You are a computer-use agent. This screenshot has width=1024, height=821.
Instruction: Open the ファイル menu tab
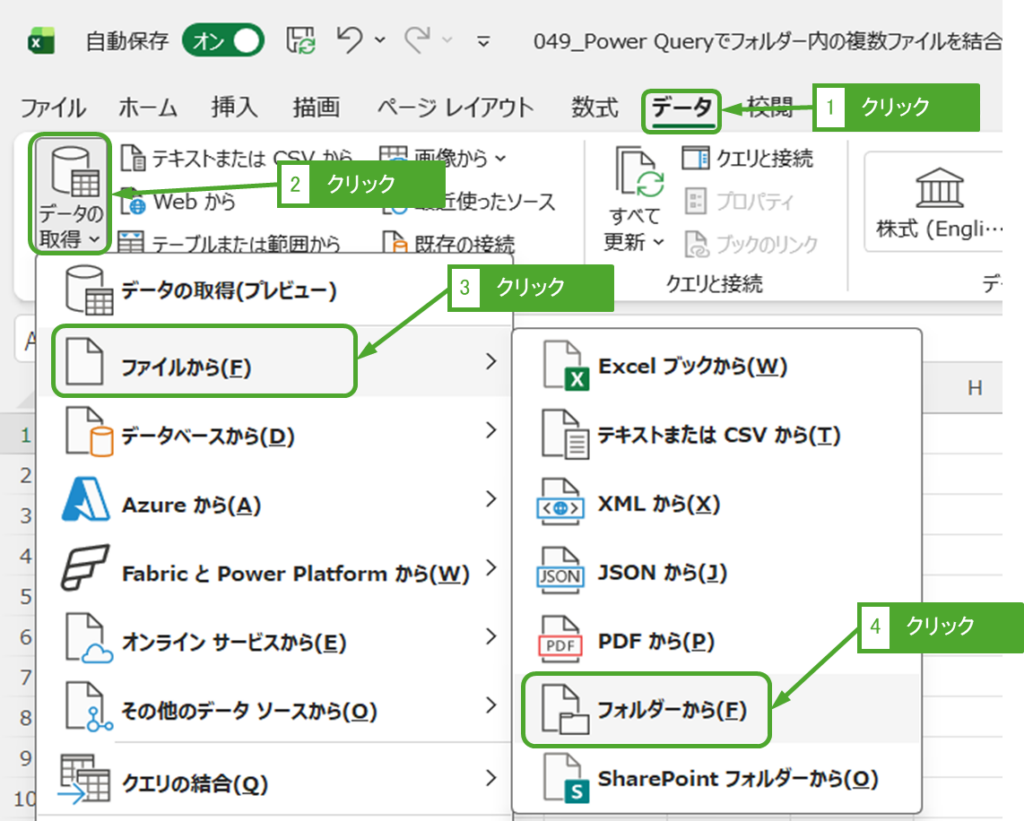click(x=53, y=108)
